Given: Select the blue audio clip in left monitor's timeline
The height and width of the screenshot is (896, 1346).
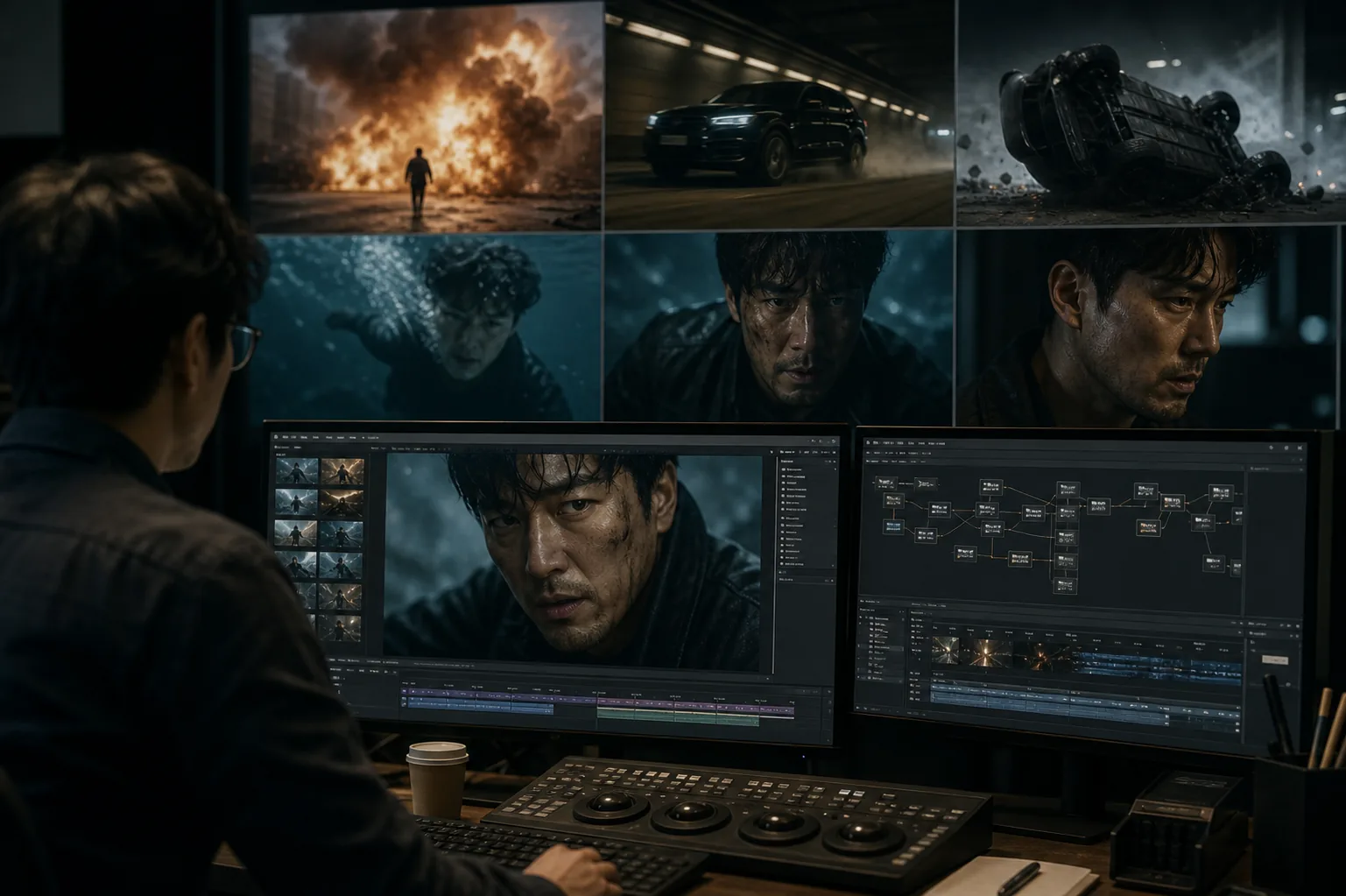Looking at the screenshot, I should tap(480, 706).
